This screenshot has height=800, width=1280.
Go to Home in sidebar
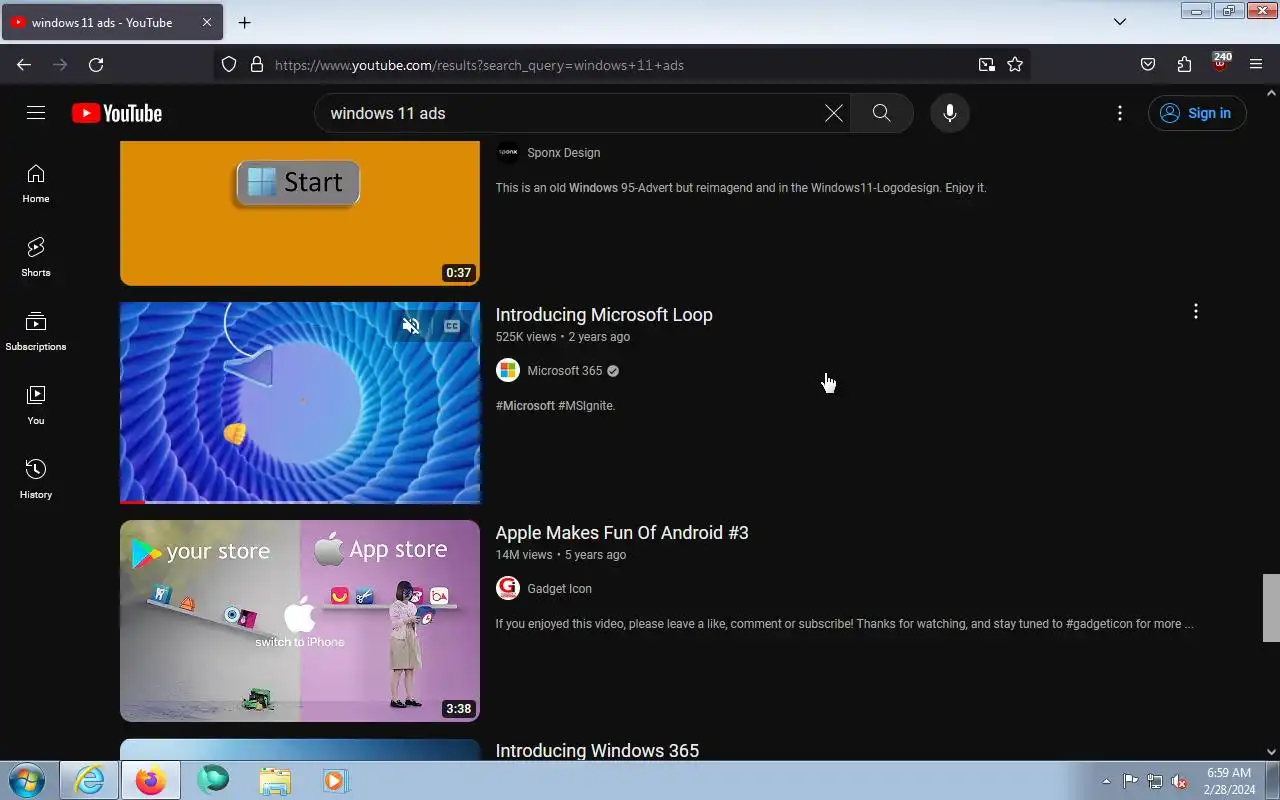[x=36, y=184]
